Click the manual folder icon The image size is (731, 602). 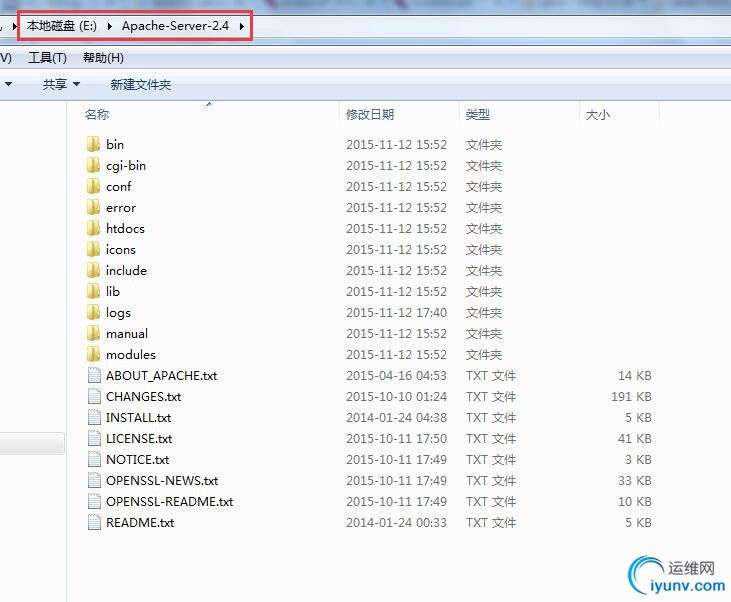point(93,333)
